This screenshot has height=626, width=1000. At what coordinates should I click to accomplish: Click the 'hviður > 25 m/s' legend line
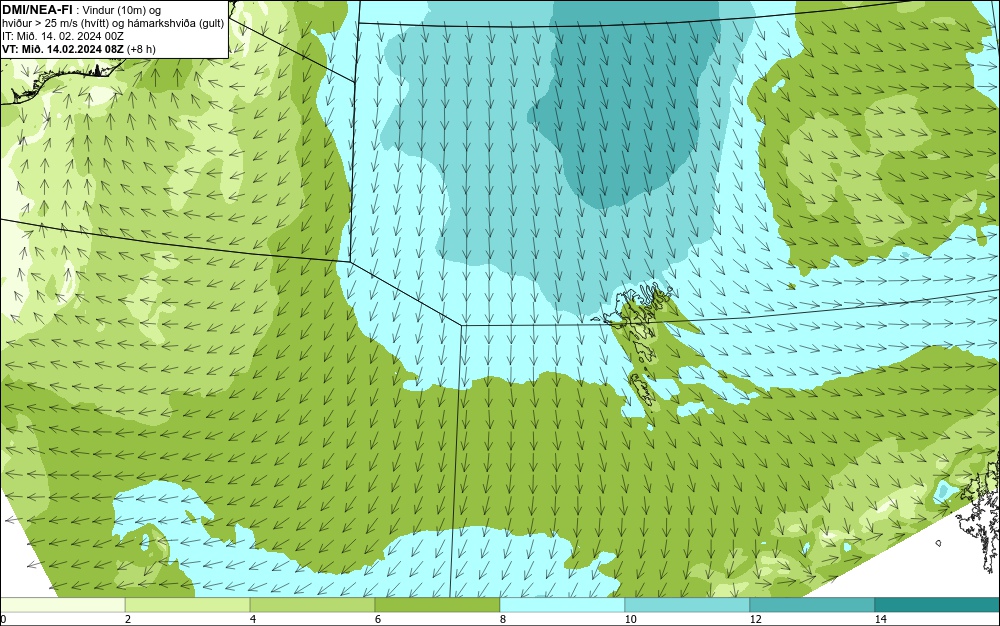[113, 24]
